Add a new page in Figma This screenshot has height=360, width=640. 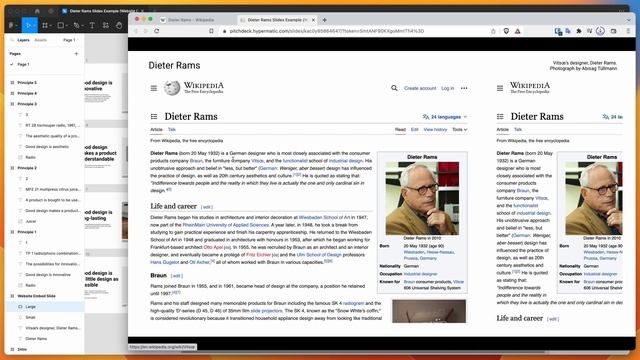coord(76,53)
